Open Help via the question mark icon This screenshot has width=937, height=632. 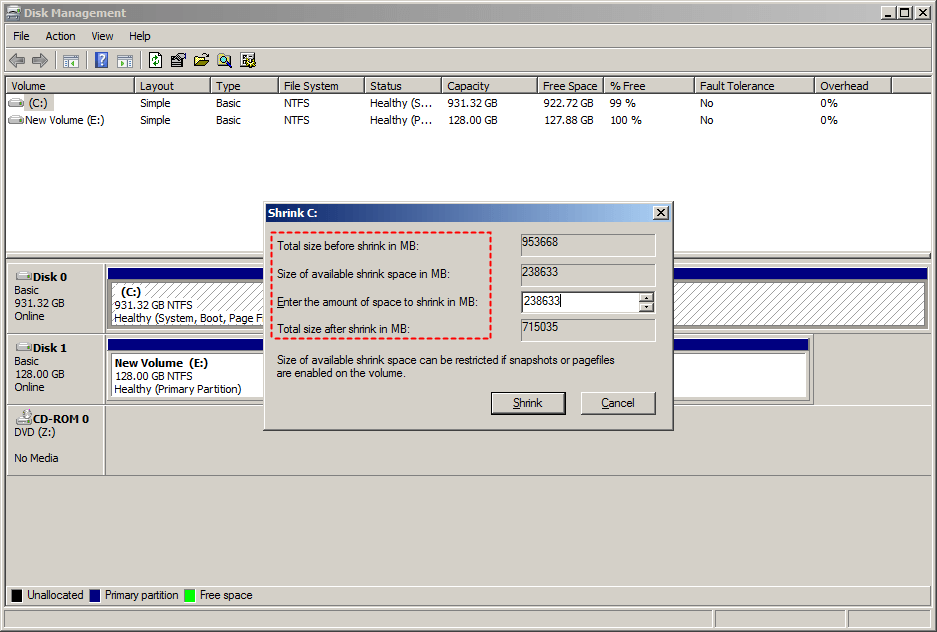click(x=102, y=60)
